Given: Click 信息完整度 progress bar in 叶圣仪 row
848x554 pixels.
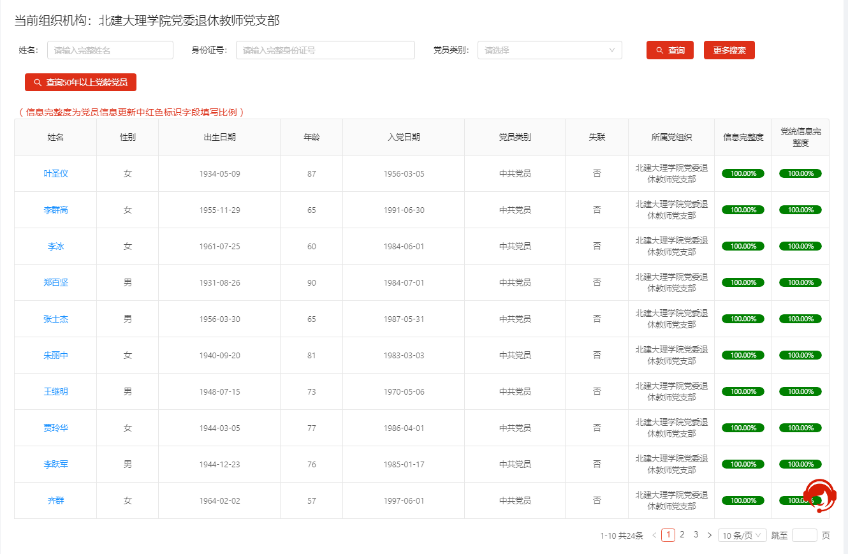Looking at the screenshot, I should [743, 173].
